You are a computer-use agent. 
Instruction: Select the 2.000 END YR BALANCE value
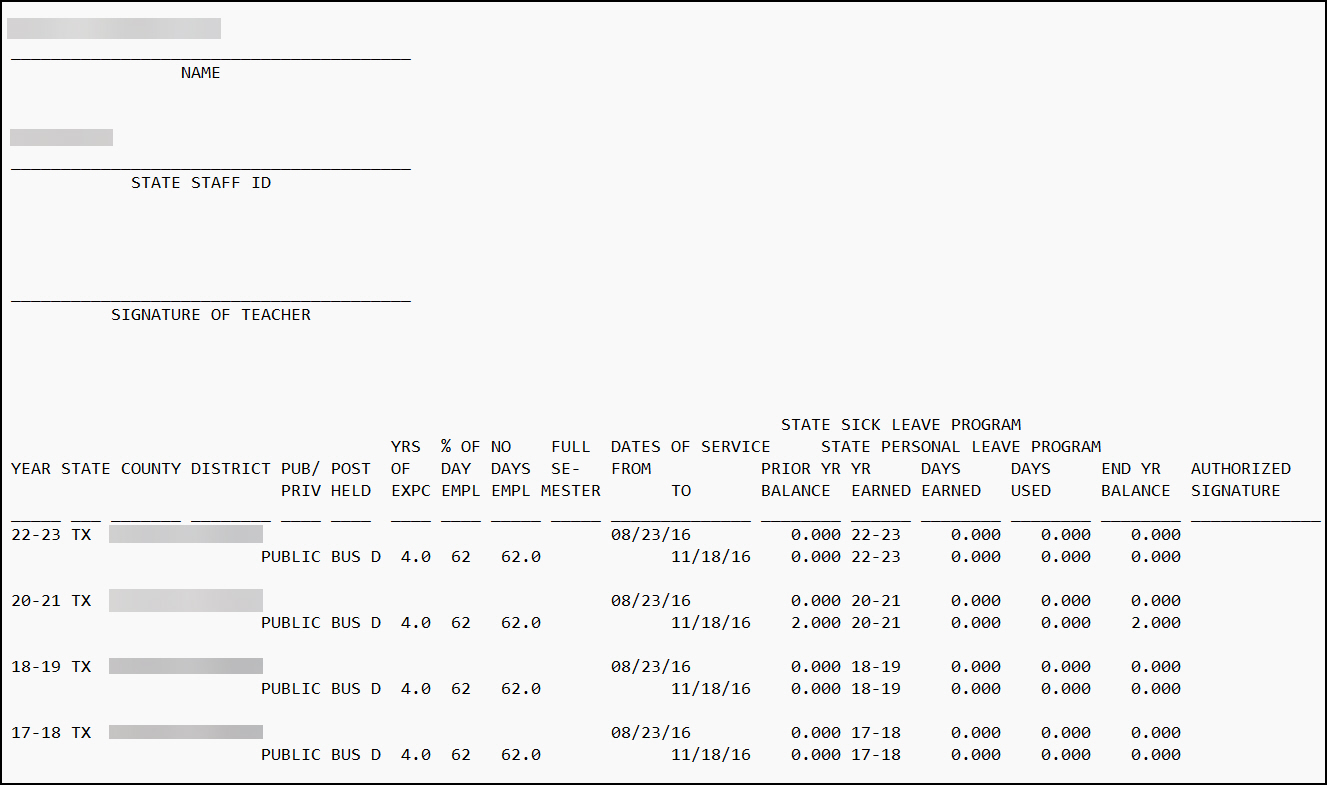tap(1157, 622)
